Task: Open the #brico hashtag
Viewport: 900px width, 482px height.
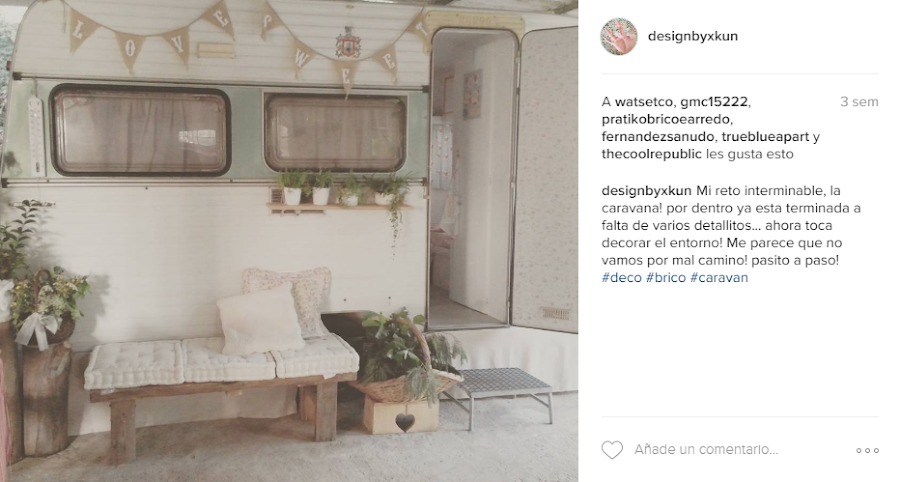Action: click(666, 278)
